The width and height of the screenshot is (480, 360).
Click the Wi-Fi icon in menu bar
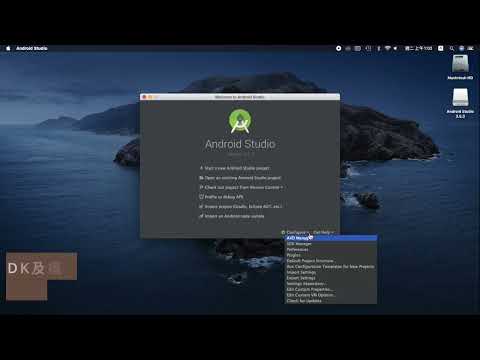click(x=388, y=48)
